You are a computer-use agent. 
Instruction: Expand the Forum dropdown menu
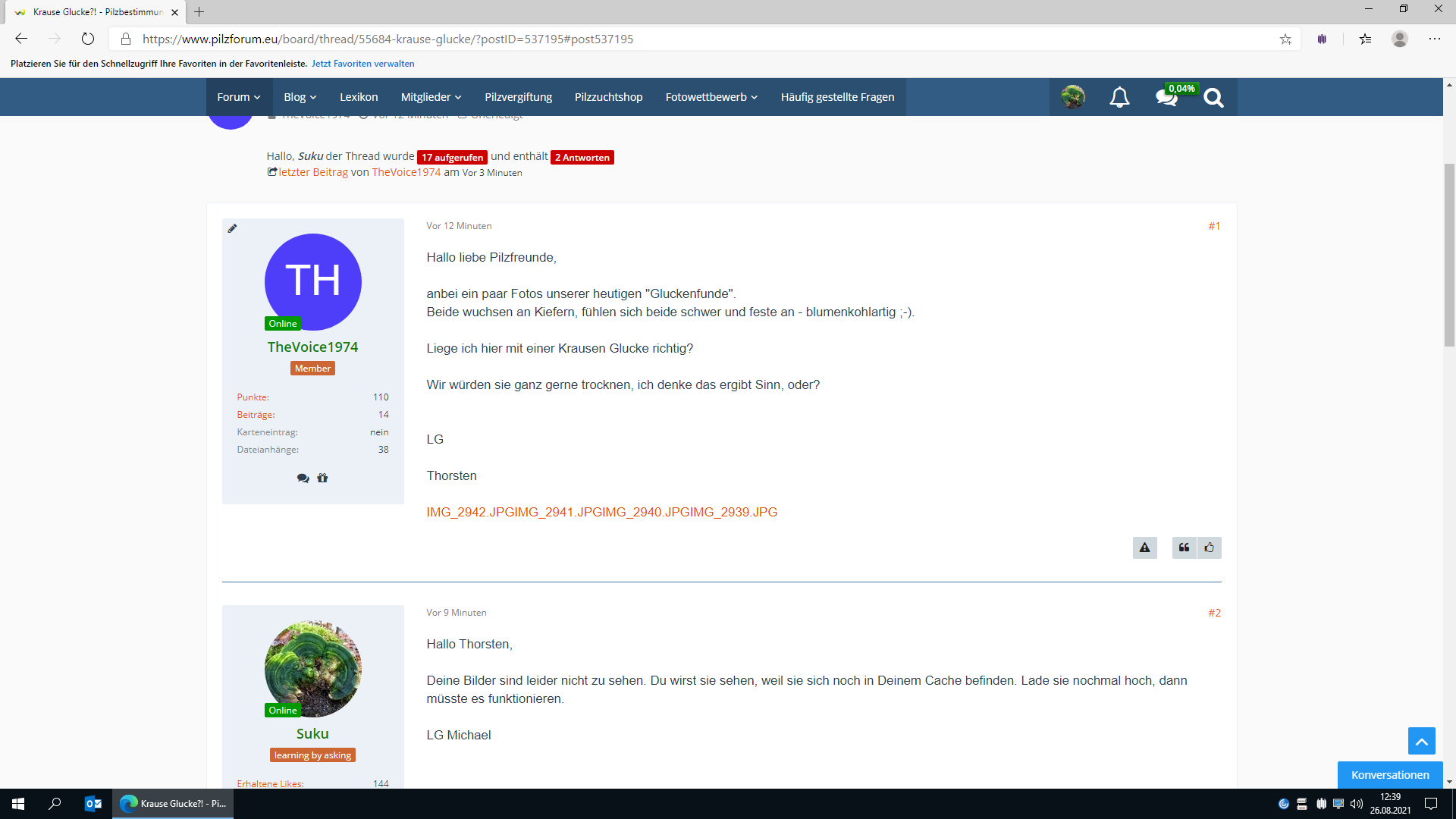pos(238,97)
